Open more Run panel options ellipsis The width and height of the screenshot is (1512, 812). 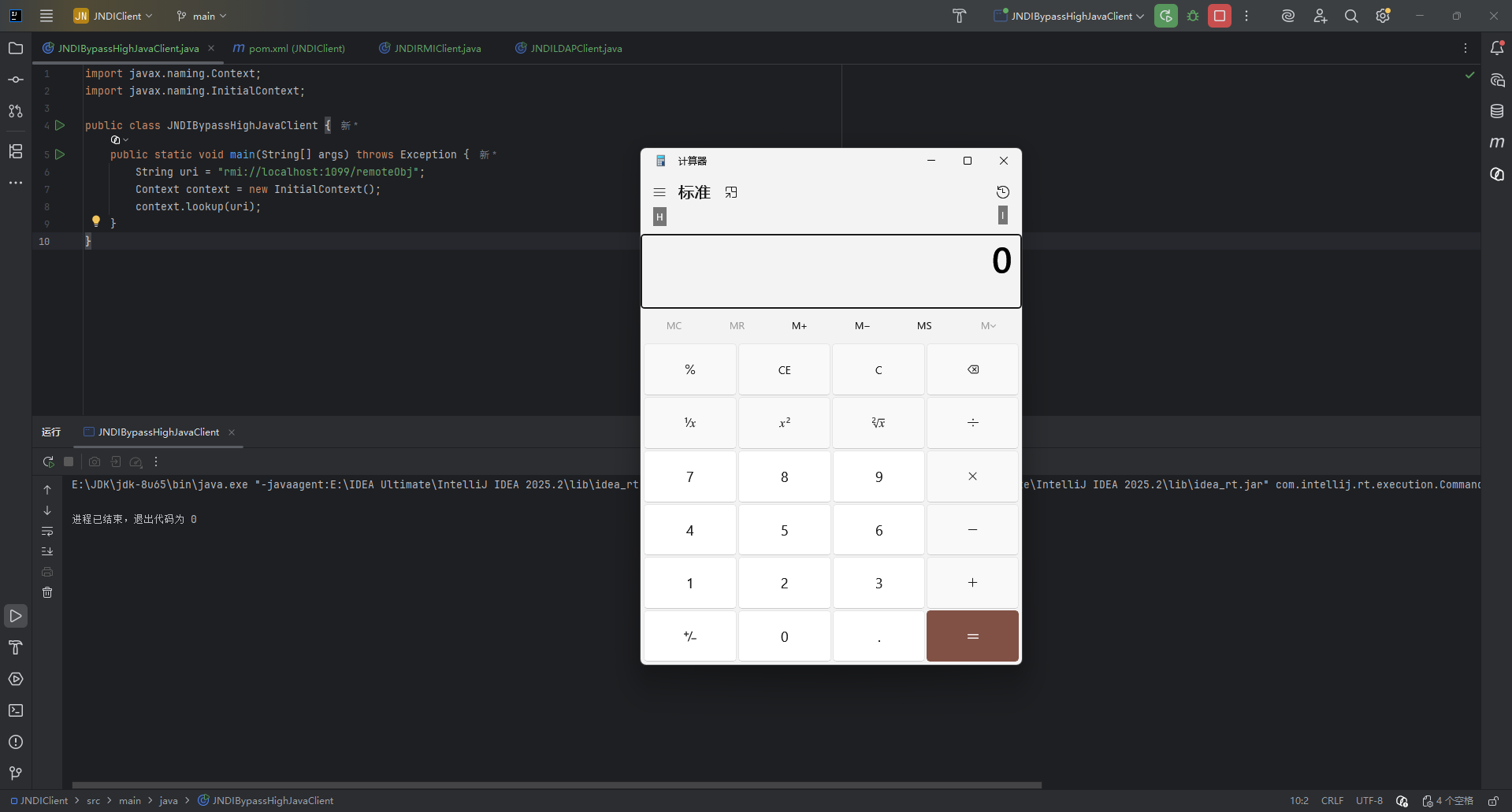[156, 462]
